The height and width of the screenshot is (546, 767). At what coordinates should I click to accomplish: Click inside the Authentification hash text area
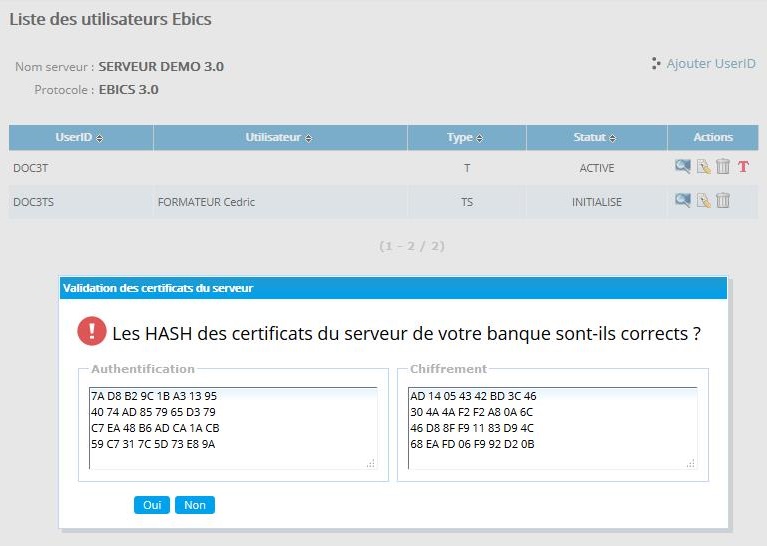pyautogui.click(x=232, y=427)
